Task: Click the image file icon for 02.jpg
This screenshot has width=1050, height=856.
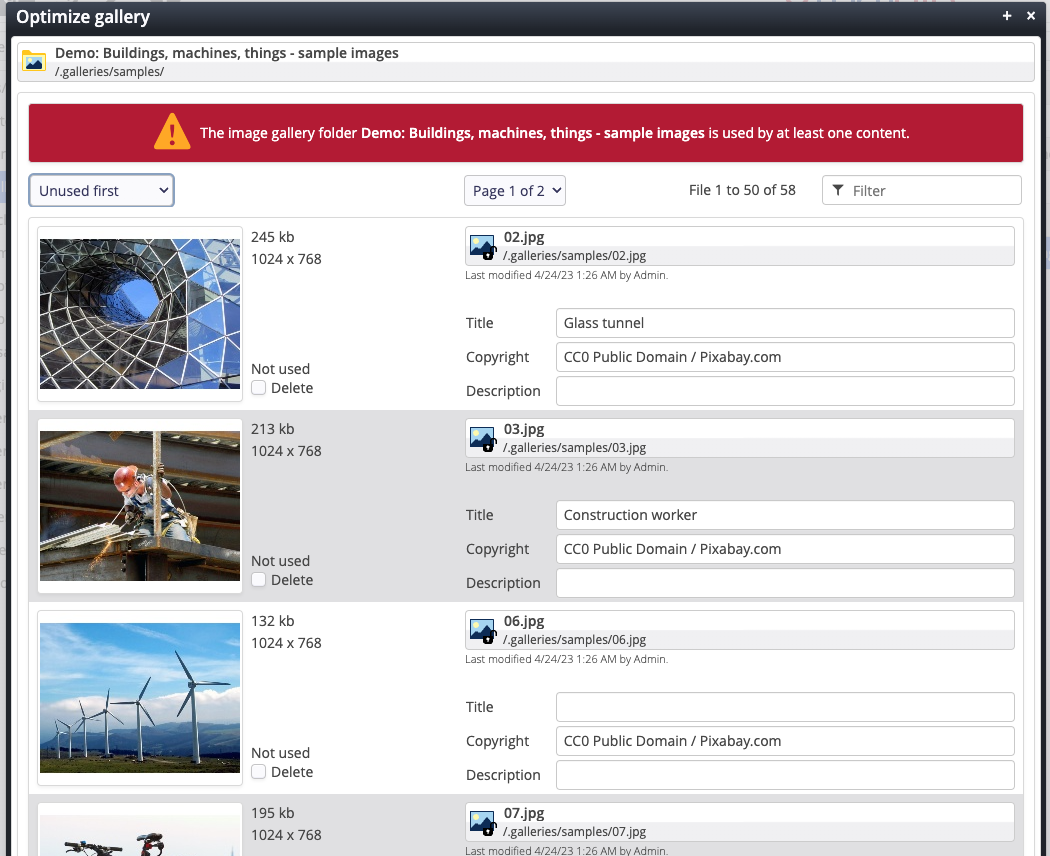Action: click(482, 246)
